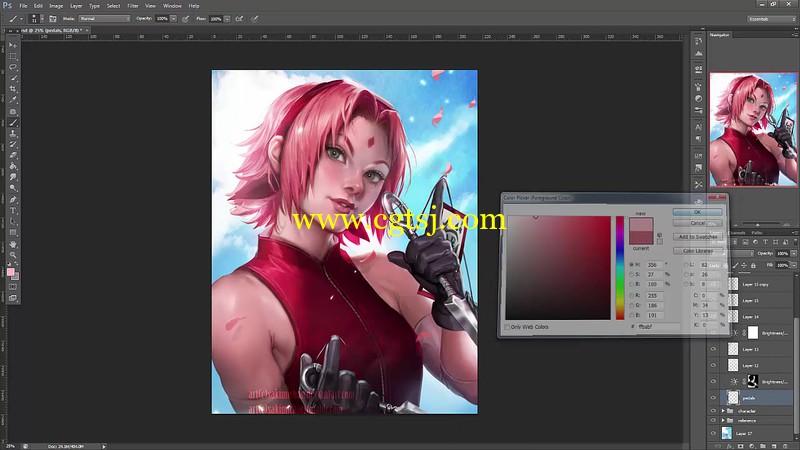Select the Lasso tool

click(x=13, y=67)
